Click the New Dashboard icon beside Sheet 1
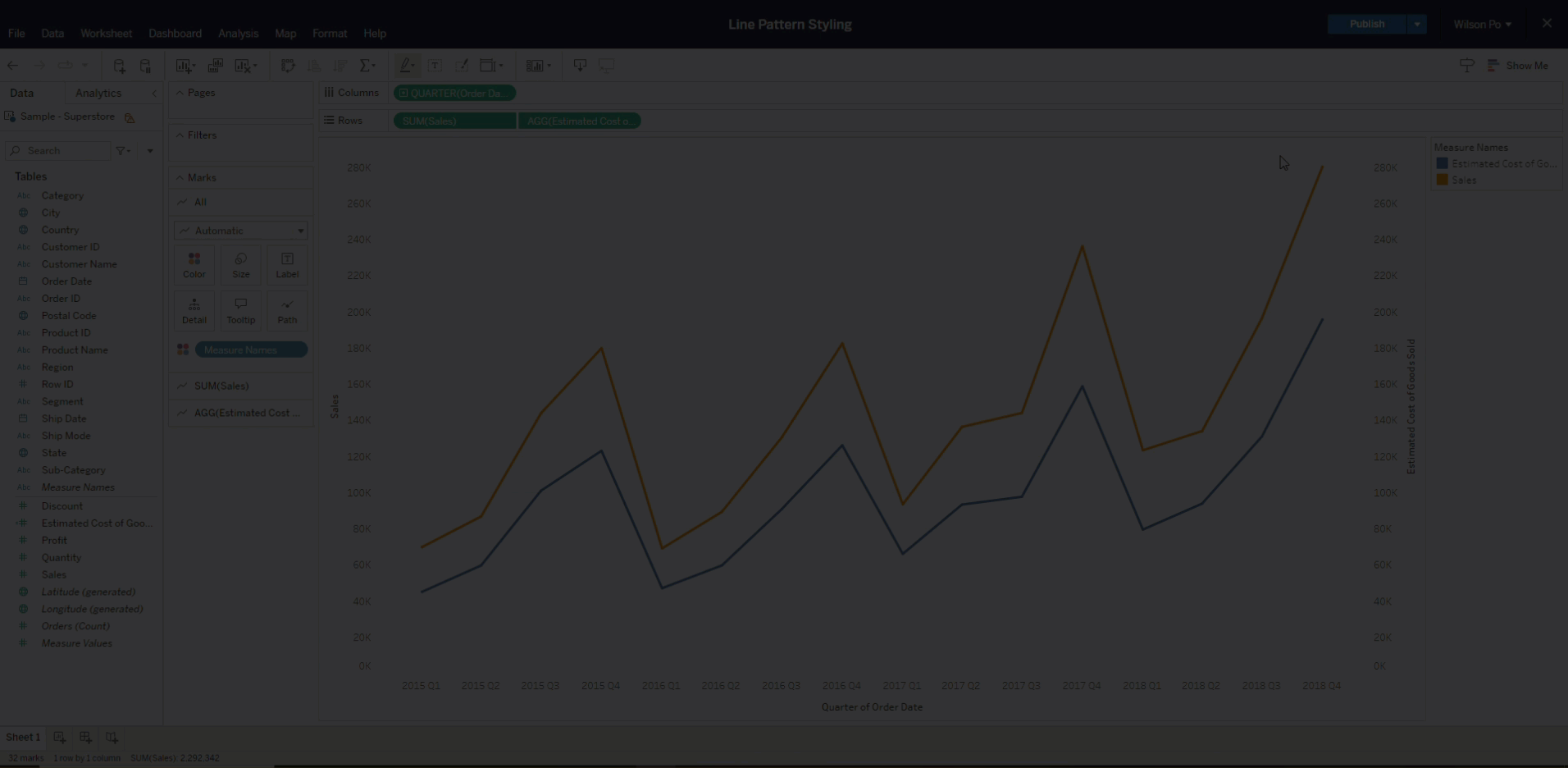This screenshot has height=768, width=1568. click(x=85, y=737)
